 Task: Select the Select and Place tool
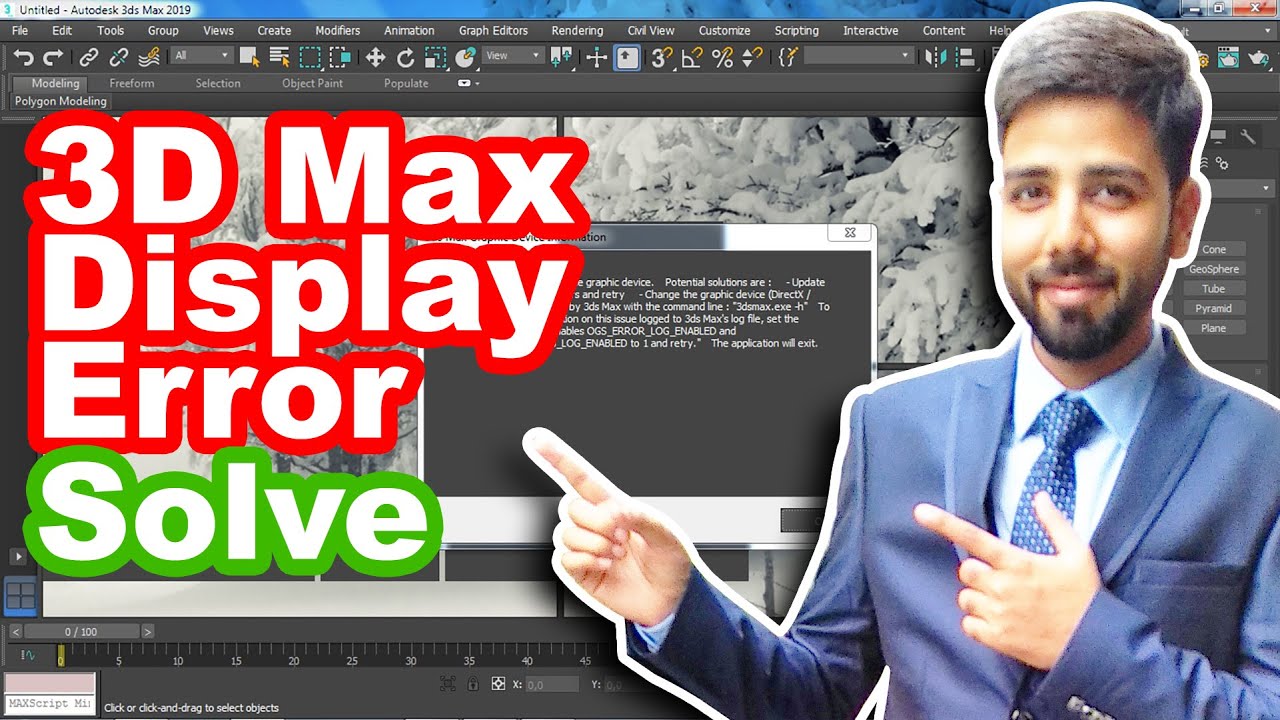pyautogui.click(x=465, y=57)
